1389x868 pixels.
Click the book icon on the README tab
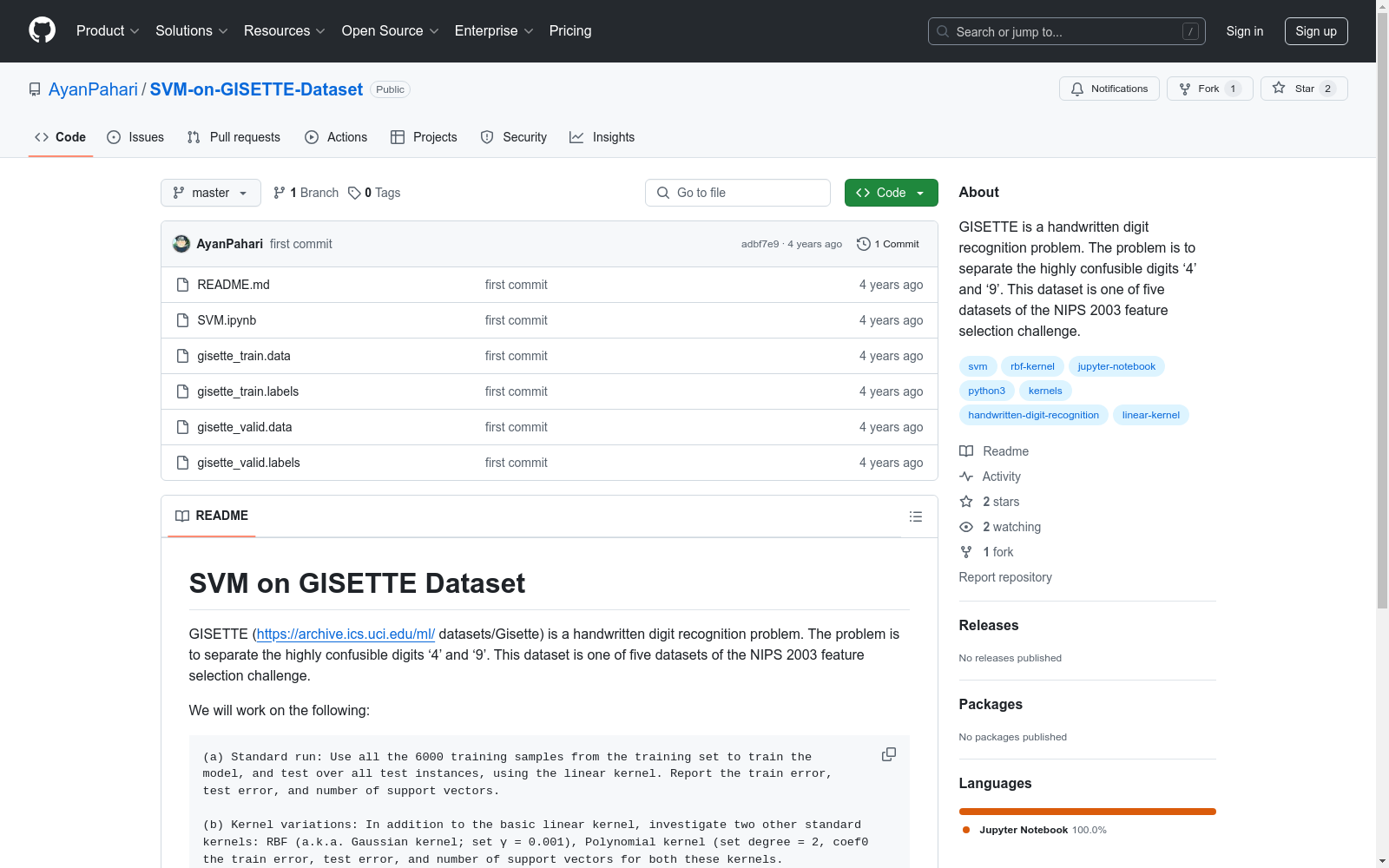[x=182, y=516]
